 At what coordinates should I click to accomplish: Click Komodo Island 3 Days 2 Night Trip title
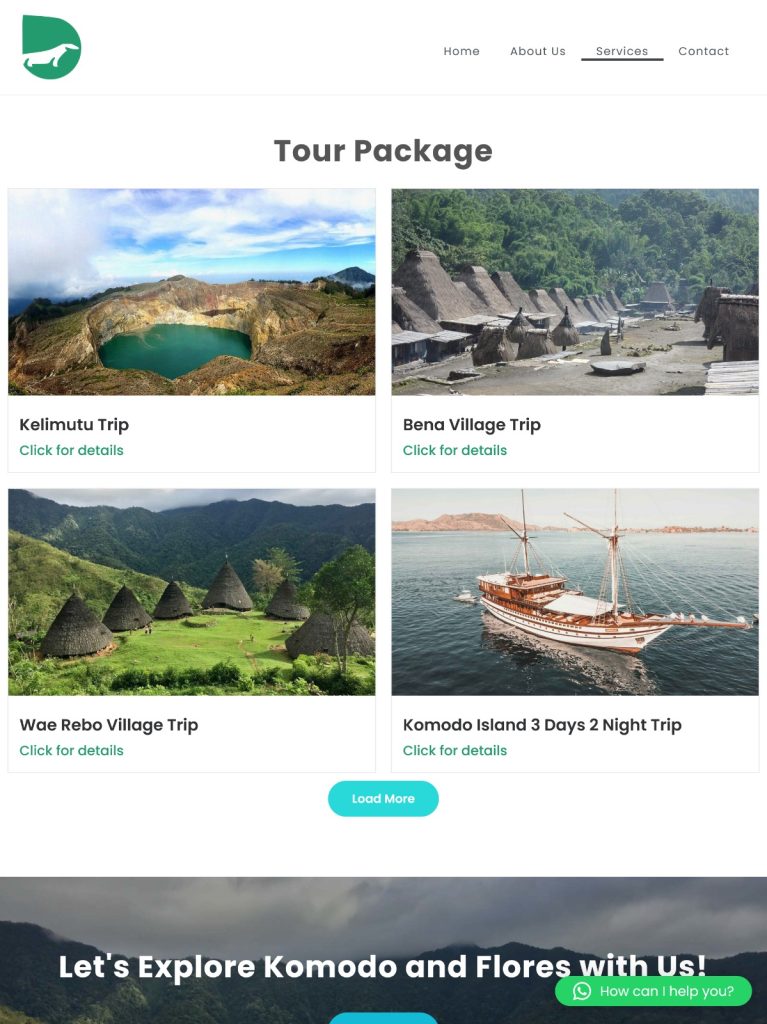[542, 725]
